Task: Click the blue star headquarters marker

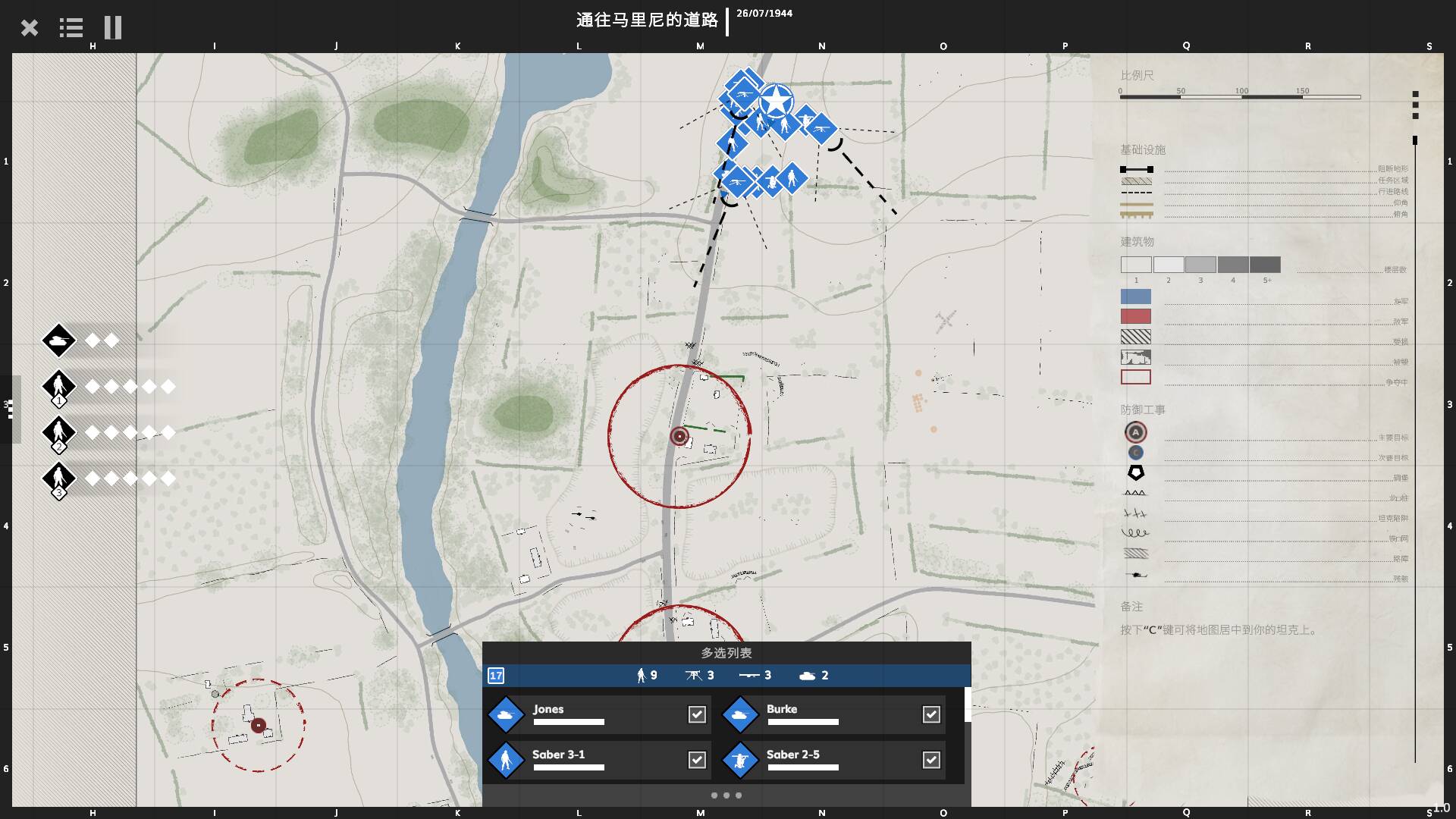Action: pos(776,101)
